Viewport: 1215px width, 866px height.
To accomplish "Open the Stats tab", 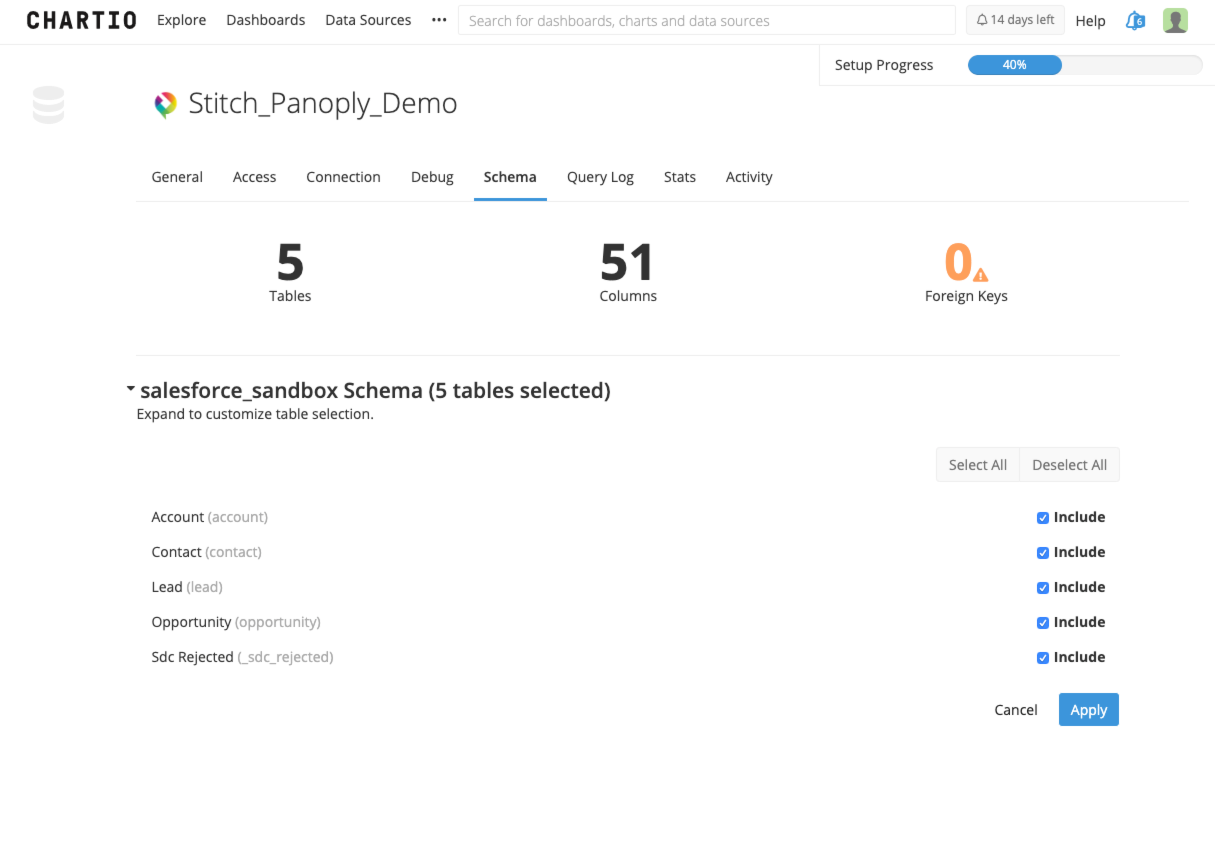I will (x=680, y=177).
